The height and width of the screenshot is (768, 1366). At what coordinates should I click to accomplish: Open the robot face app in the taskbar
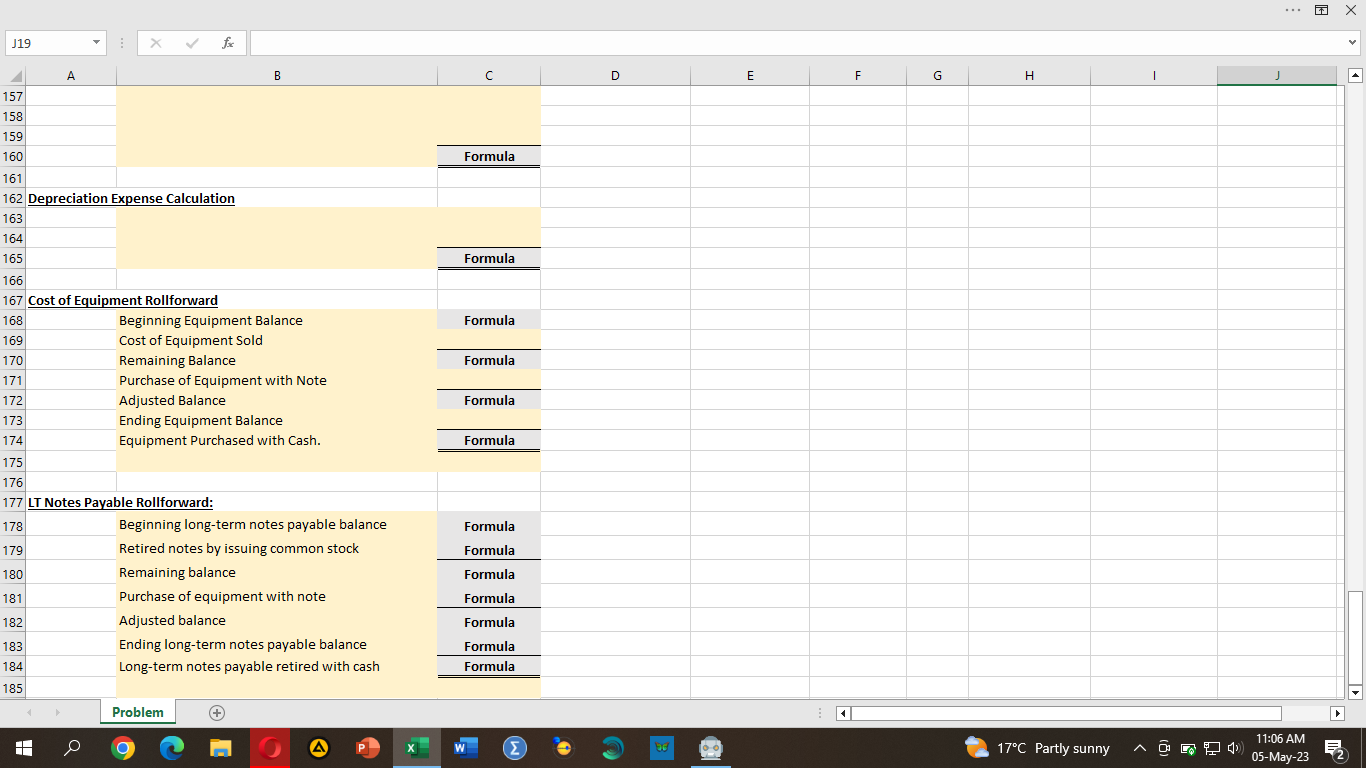tap(710, 748)
